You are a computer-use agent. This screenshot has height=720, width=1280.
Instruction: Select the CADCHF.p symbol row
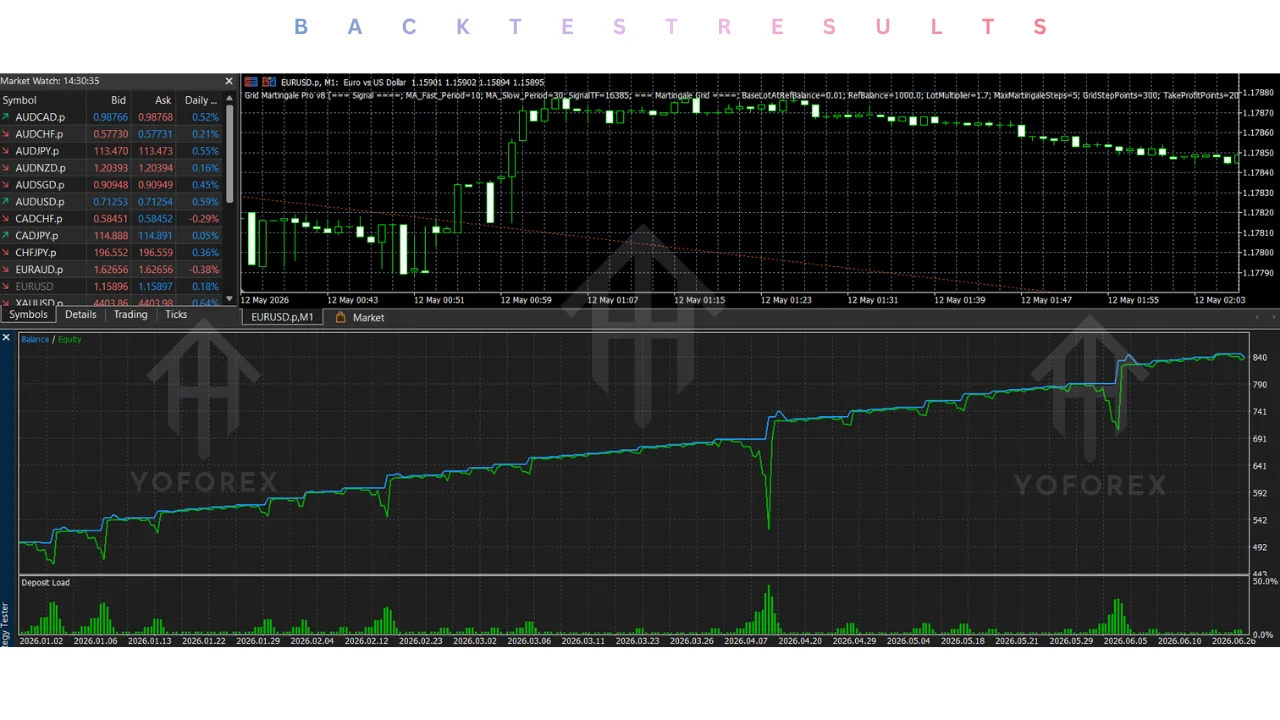(x=112, y=219)
